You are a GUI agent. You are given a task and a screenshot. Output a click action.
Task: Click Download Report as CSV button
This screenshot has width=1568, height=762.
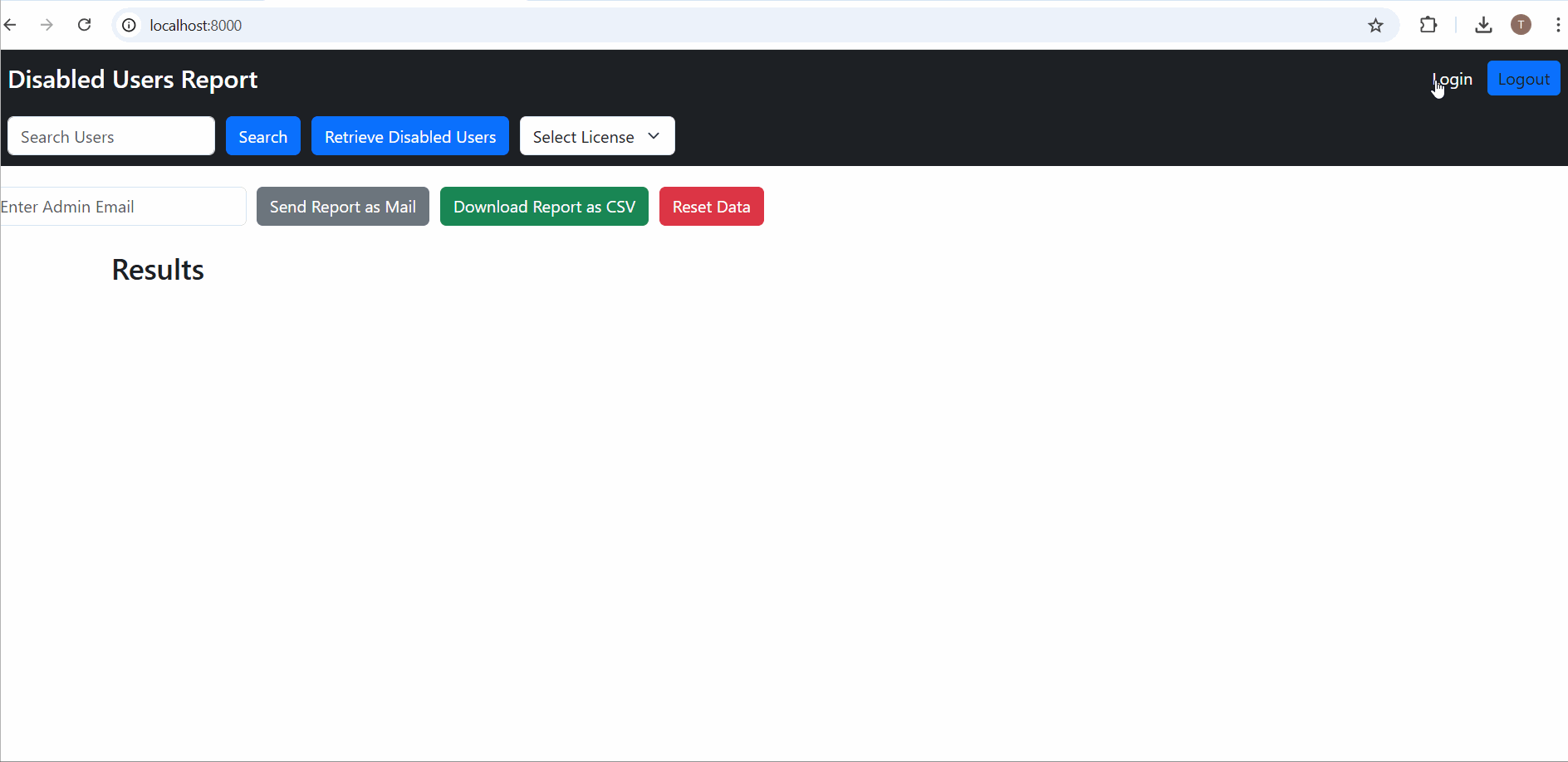tap(544, 207)
